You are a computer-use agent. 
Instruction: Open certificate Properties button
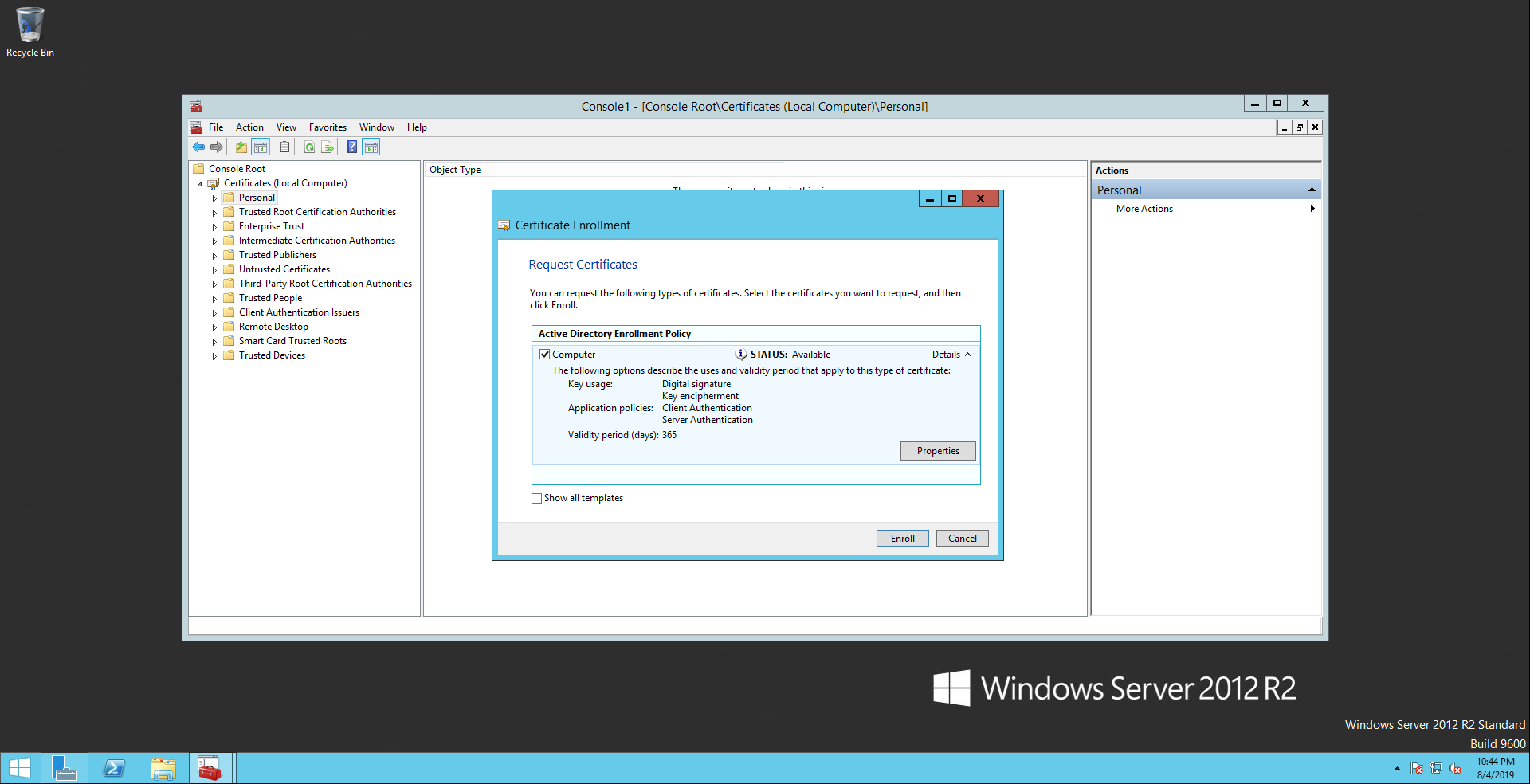click(x=937, y=451)
